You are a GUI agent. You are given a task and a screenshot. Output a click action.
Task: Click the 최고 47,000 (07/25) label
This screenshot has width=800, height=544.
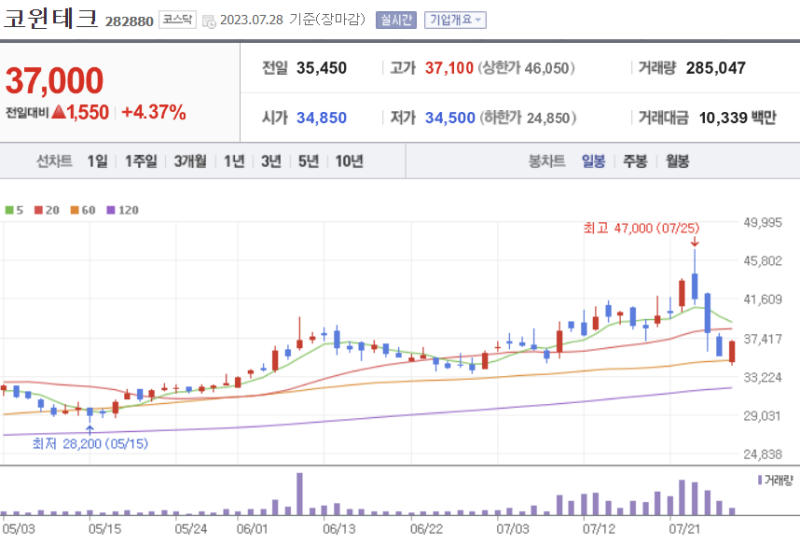tap(641, 228)
